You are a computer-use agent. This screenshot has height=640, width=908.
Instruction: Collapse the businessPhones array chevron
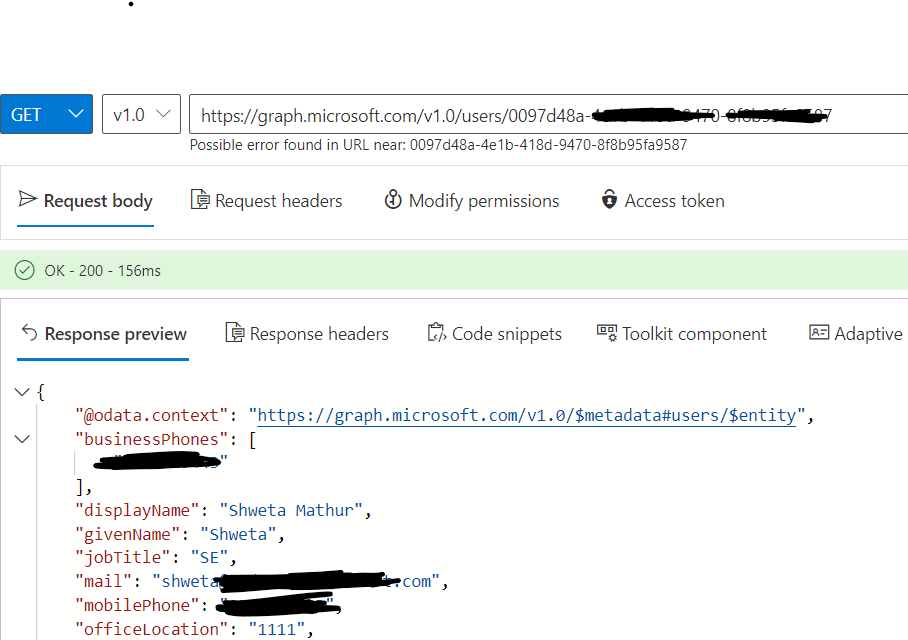[22, 439]
